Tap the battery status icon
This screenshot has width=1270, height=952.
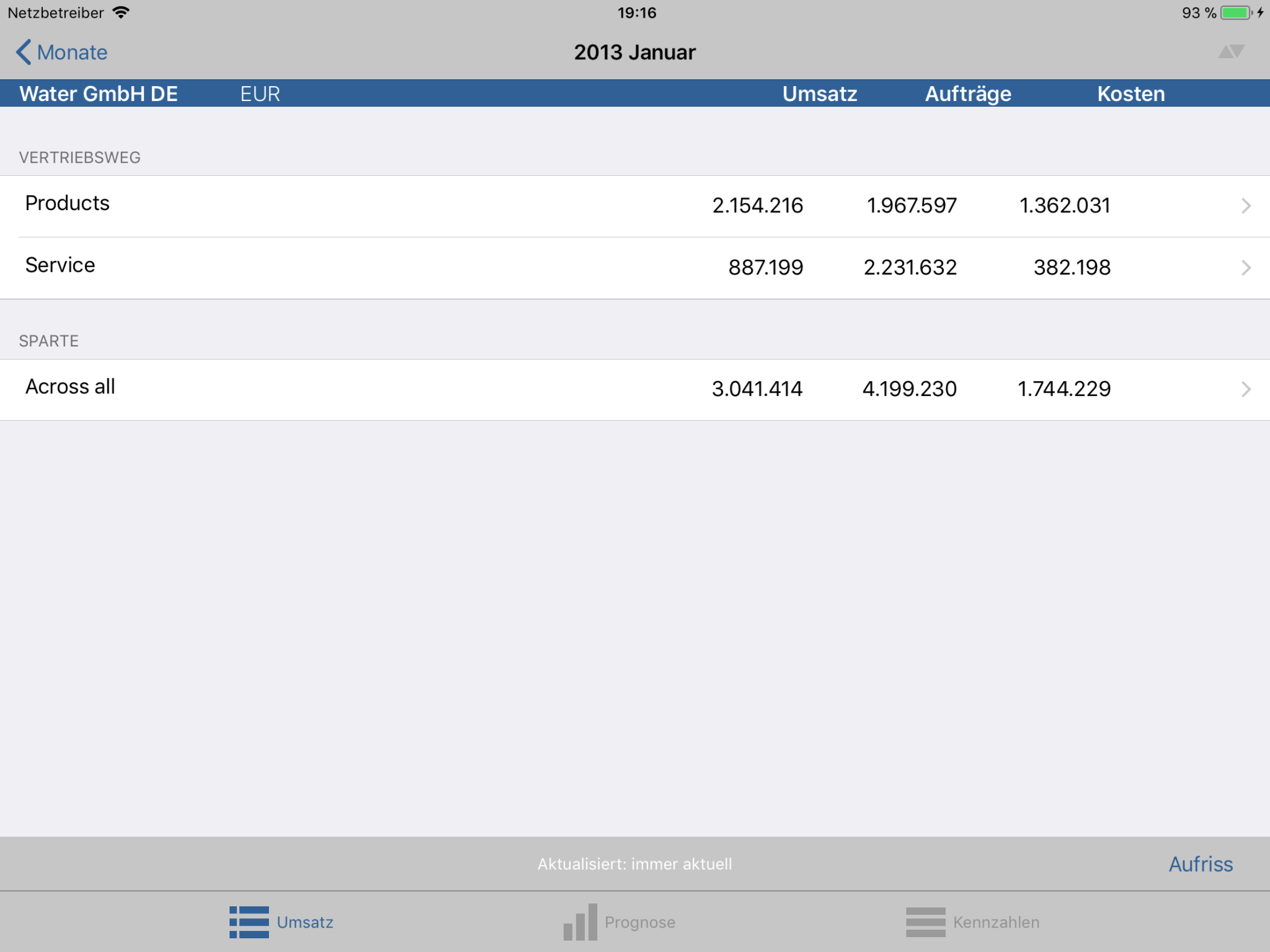[1237, 13]
